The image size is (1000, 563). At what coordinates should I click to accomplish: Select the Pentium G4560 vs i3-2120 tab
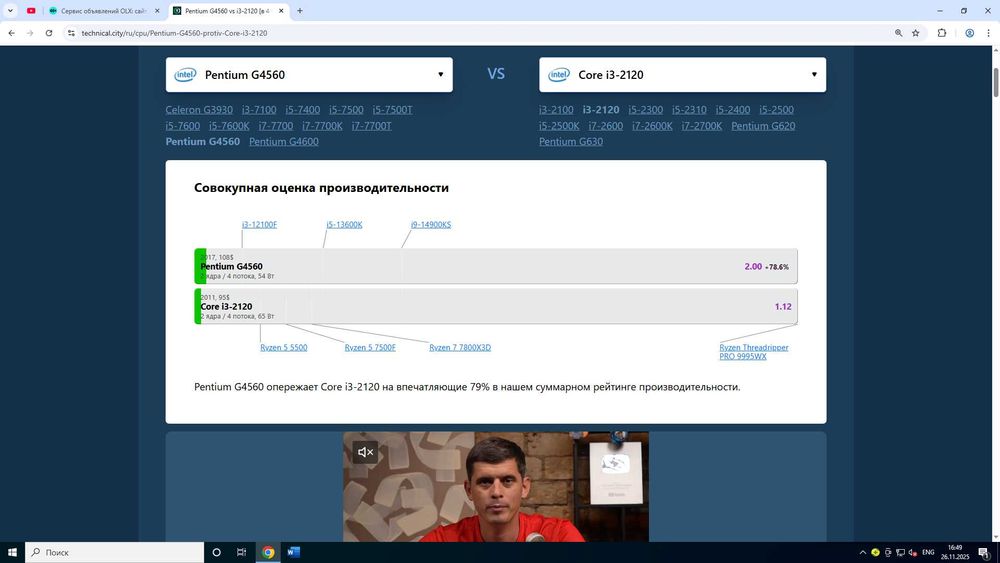pos(230,11)
